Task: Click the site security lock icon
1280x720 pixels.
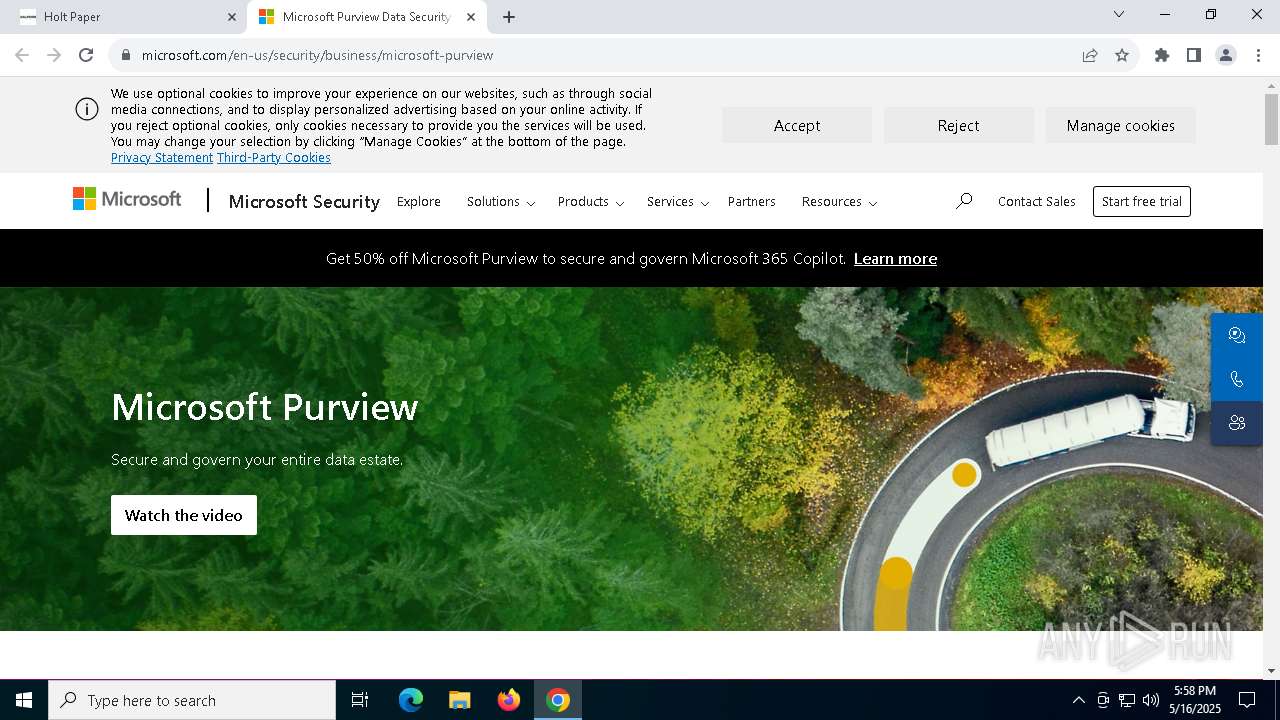Action: pos(126,55)
